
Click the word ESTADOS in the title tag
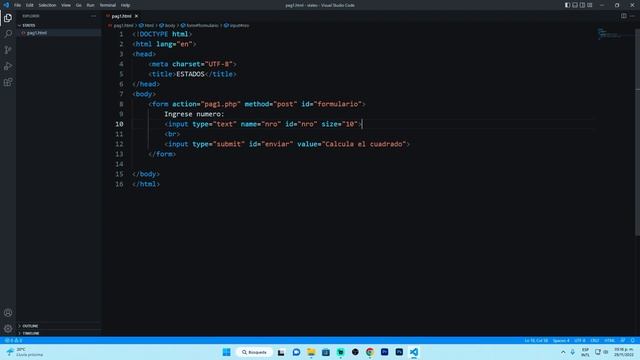[x=190, y=74]
